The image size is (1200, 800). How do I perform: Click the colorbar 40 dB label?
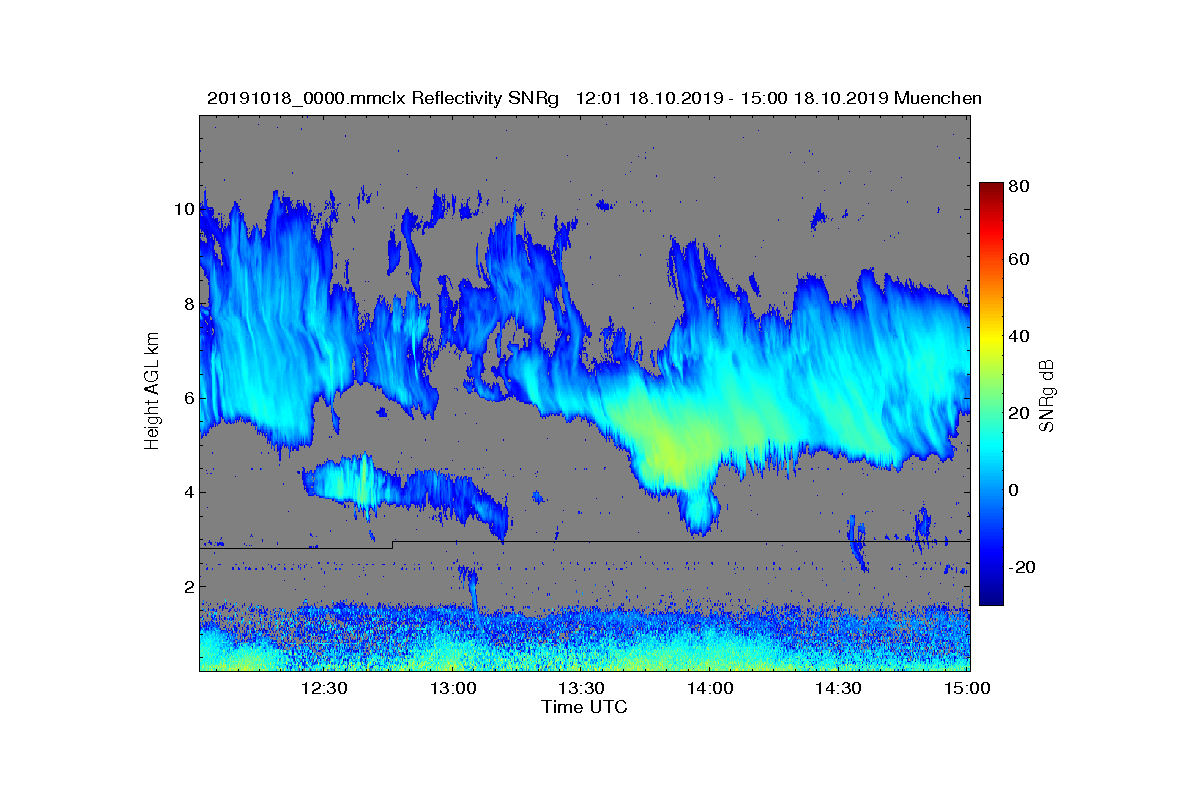point(1019,336)
